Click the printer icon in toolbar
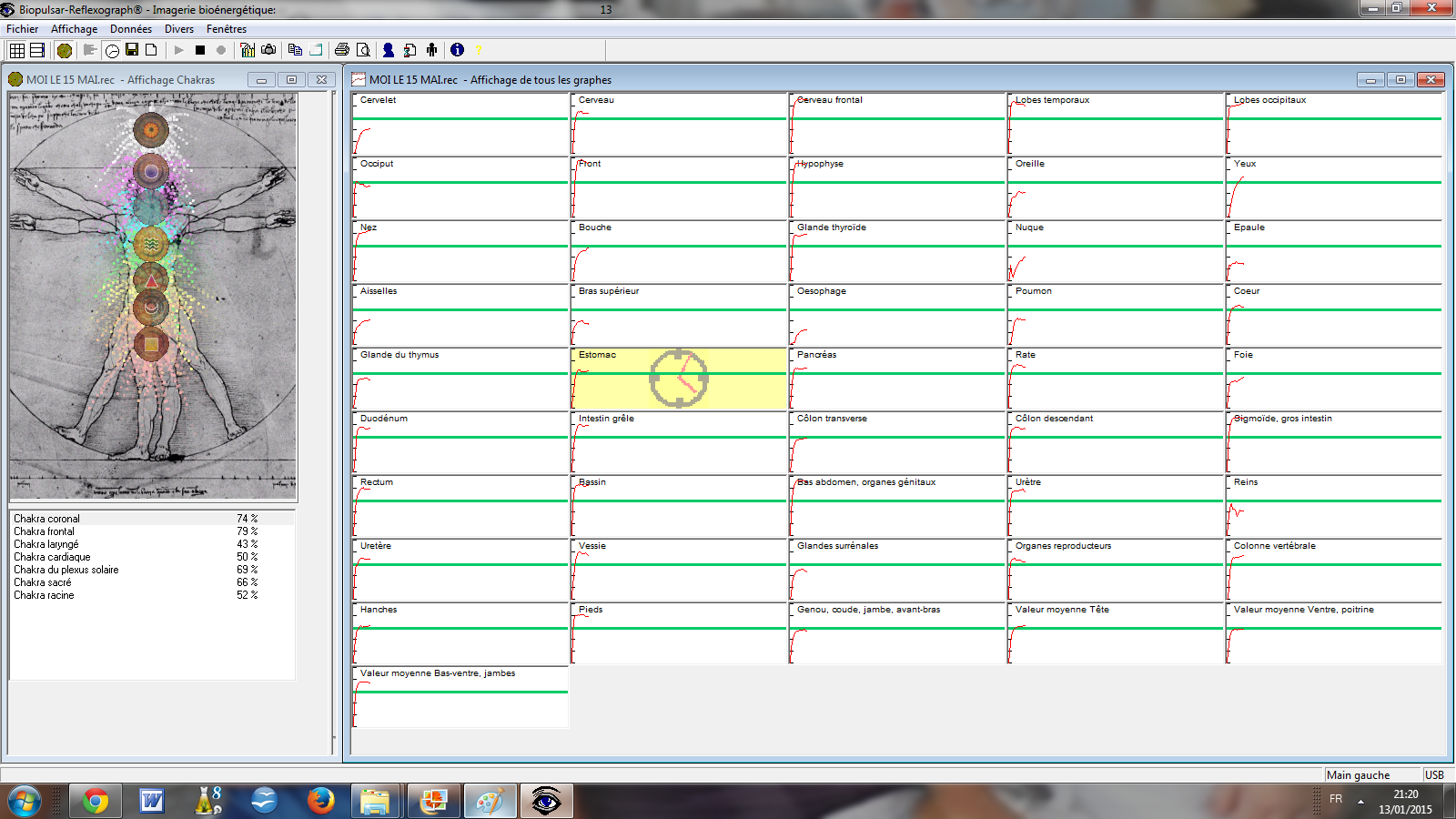Image resolution: width=1456 pixels, height=819 pixels. 342,50
